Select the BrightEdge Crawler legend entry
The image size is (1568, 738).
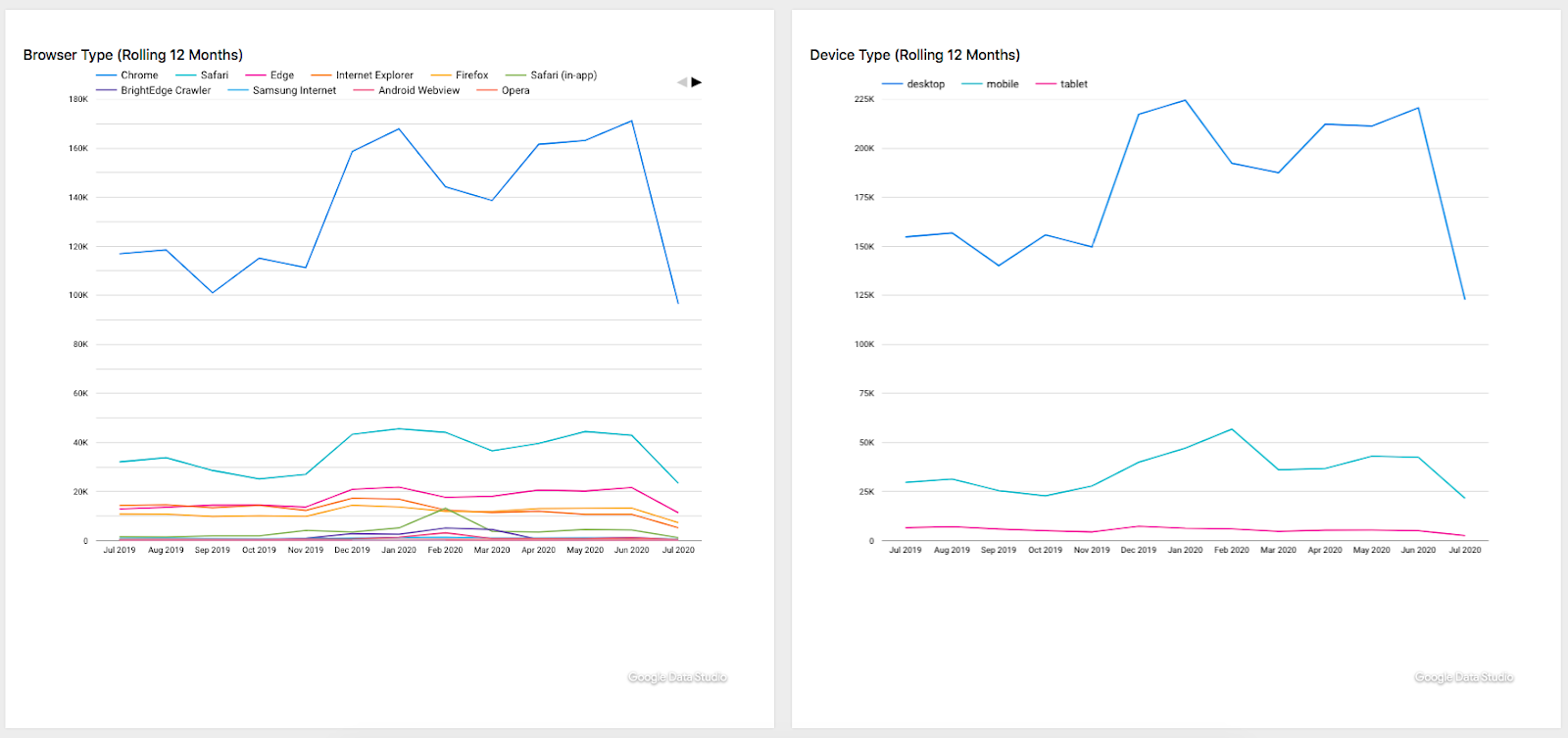[154, 90]
